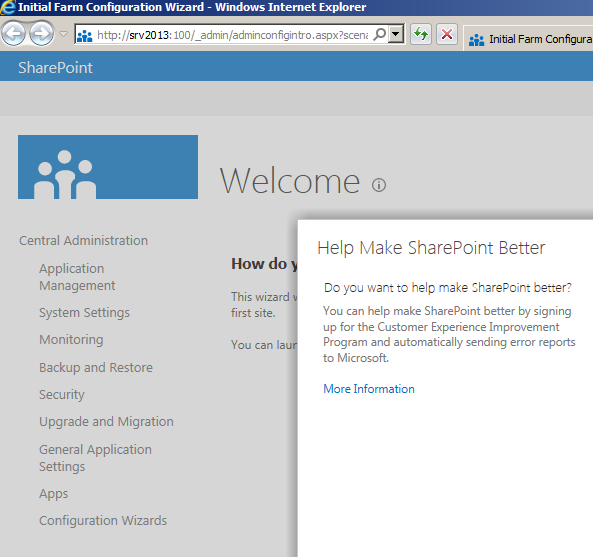Open Configuration Wizards link
Viewport: 593px width, 557px height.
[103, 521]
